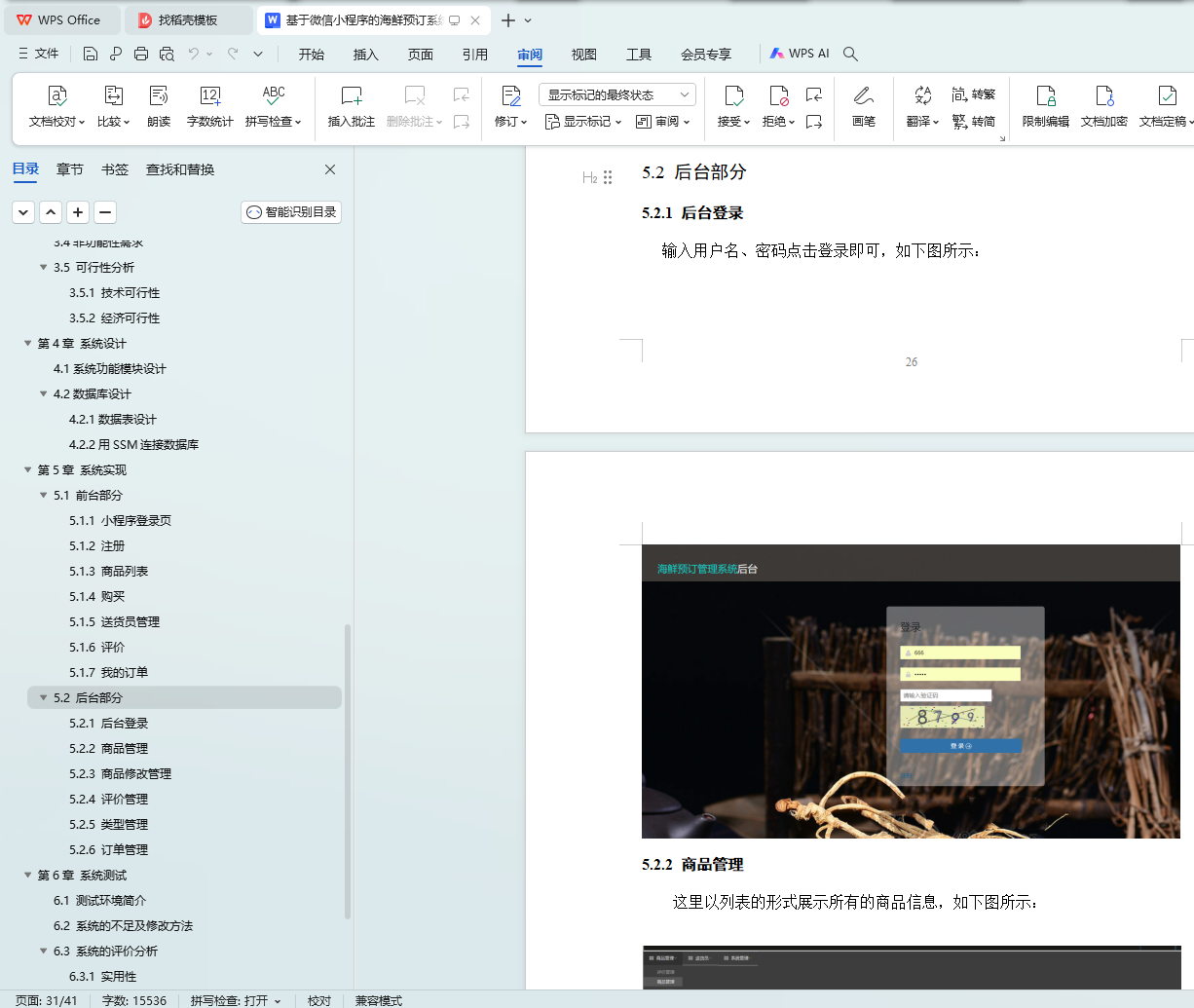Viewport: 1194px width, 1008px height.
Task: Click the collapse-all up chevron button
Action: click(51, 211)
